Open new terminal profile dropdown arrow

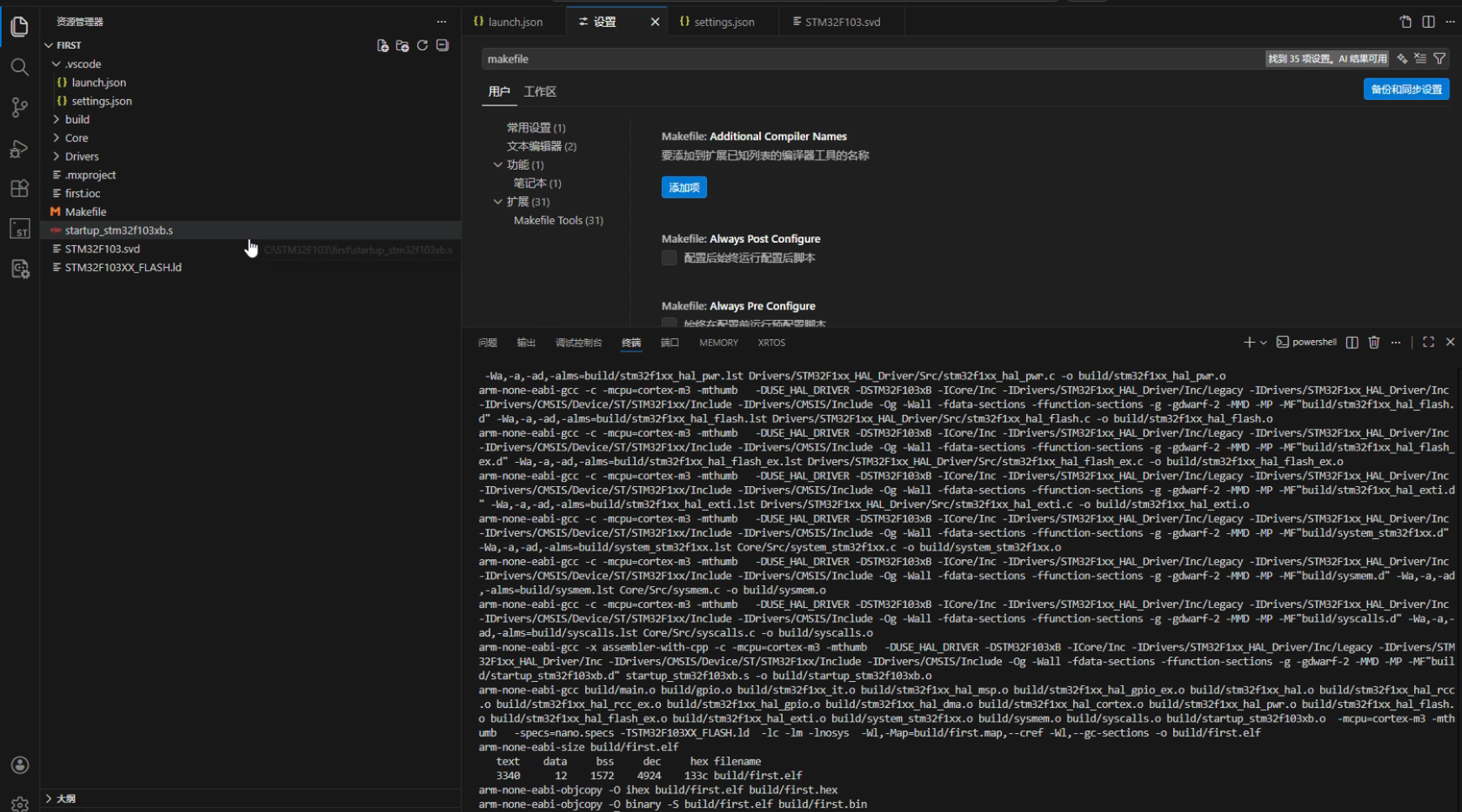(x=1263, y=343)
